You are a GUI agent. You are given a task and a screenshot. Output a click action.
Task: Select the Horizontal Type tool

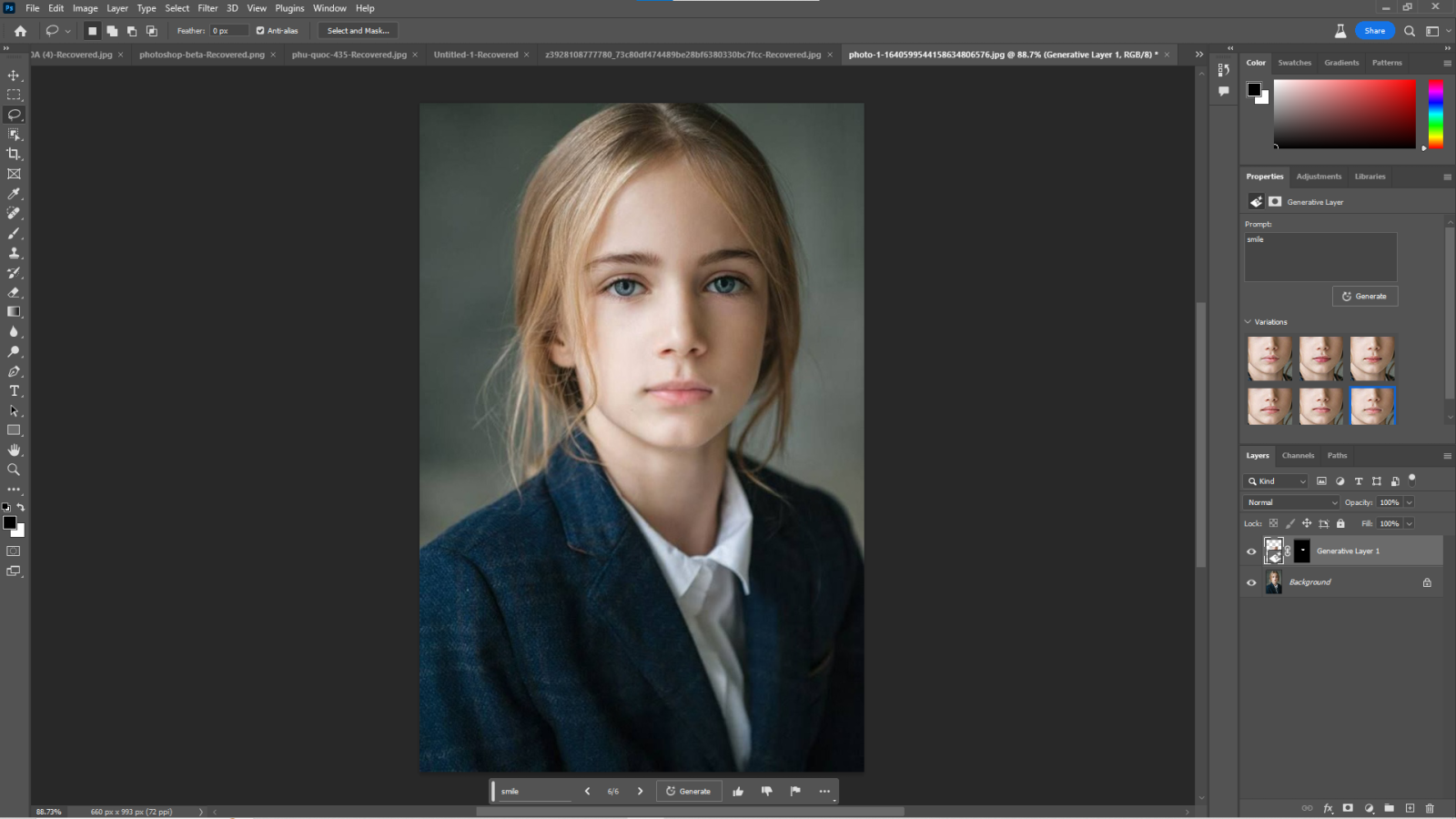coord(14,390)
